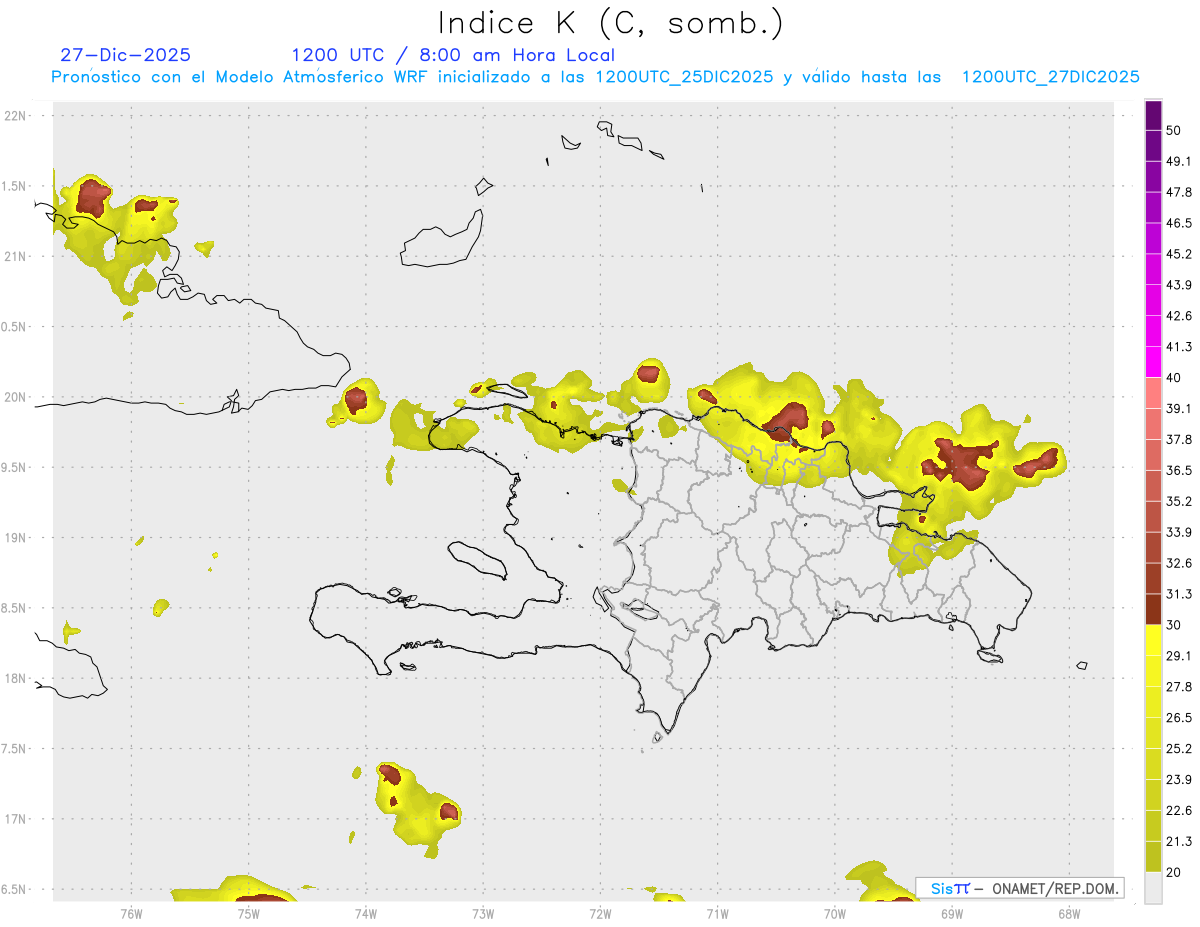Click the color bar value "49.1"
The image size is (1200, 927).
click(x=1179, y=161)
